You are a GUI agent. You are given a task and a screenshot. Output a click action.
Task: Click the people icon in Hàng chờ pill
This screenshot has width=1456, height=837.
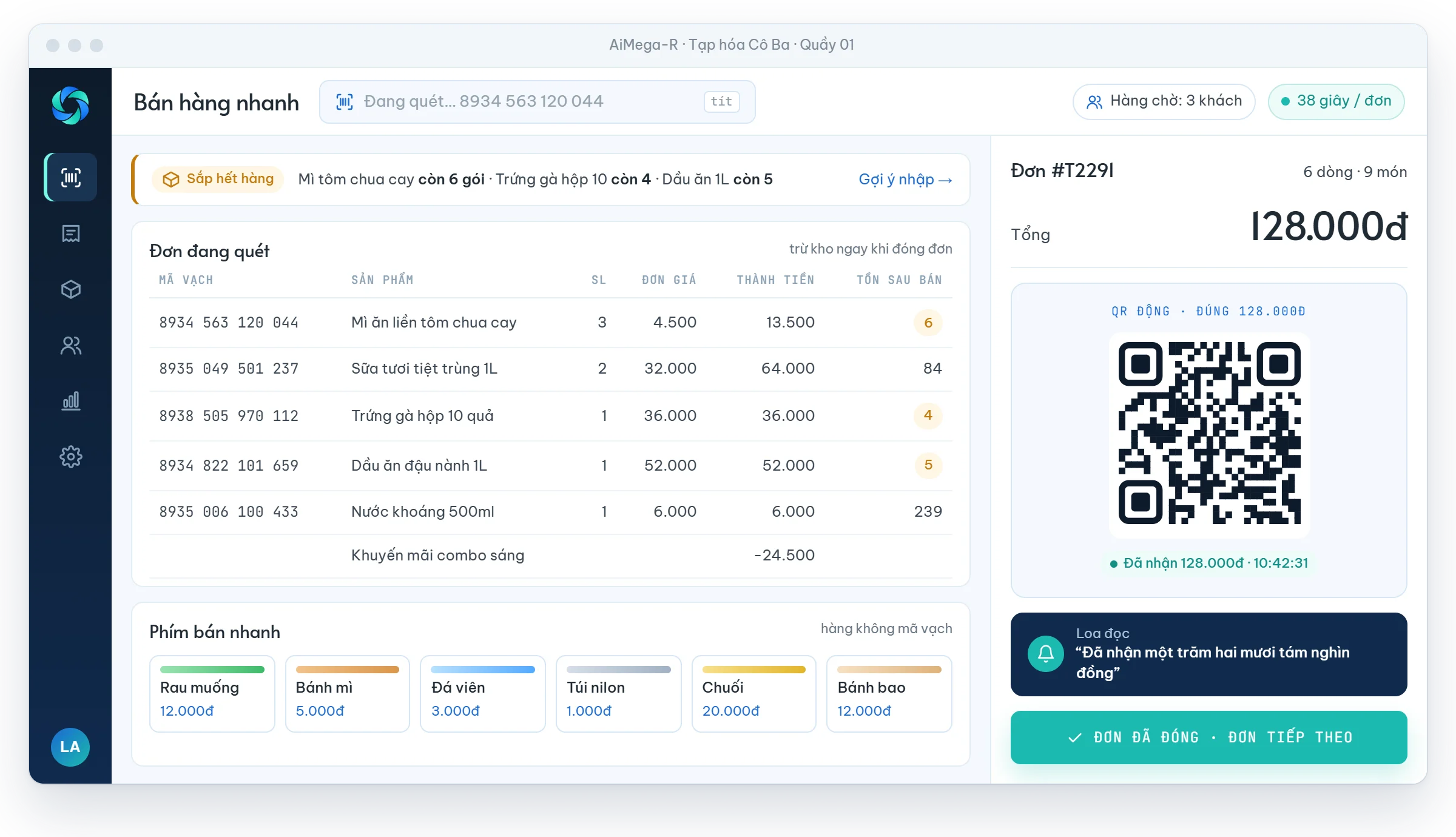coord(1094,102)
